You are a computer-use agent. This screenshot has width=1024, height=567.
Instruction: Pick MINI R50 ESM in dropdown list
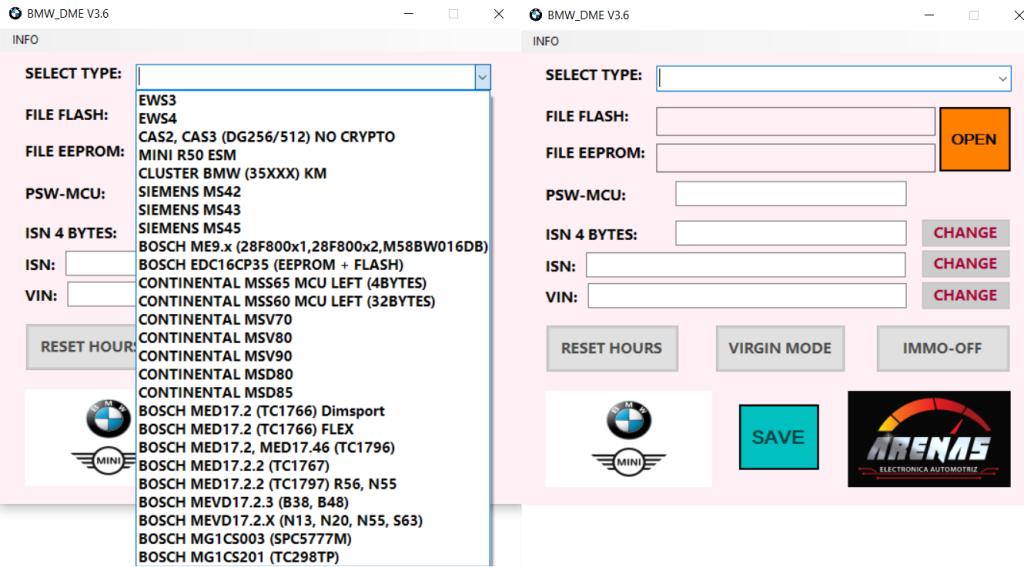(313, 155)
